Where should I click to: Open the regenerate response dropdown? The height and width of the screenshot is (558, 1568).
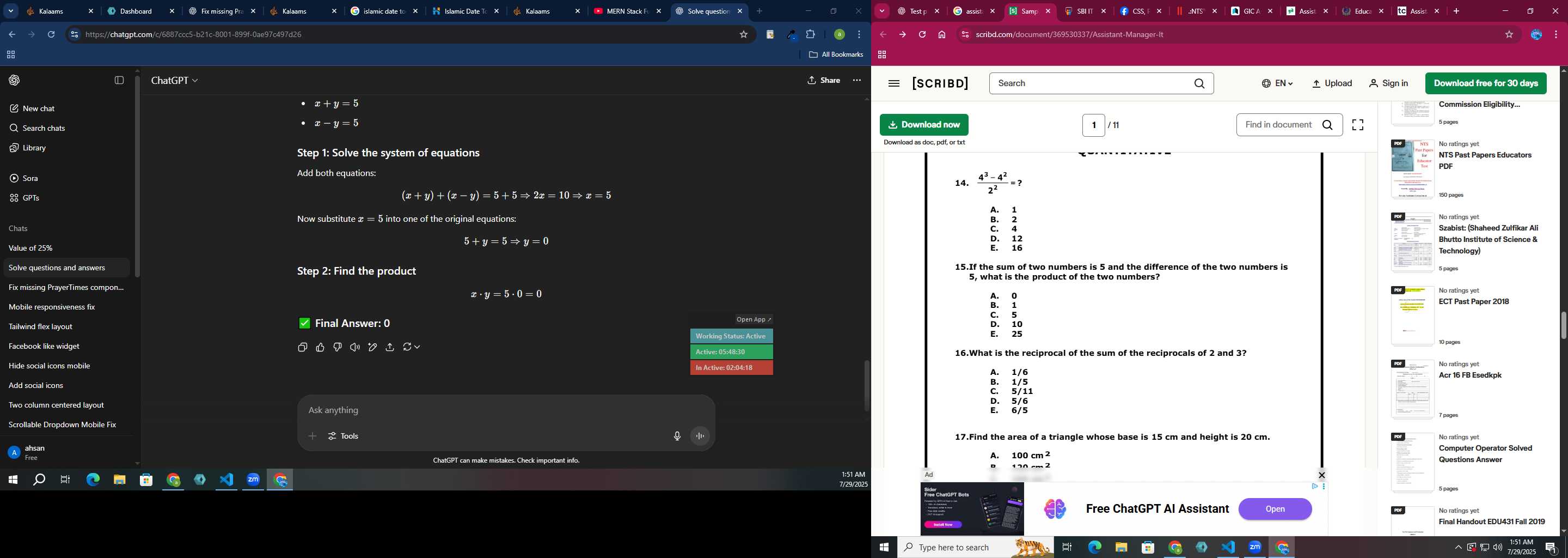(412, 347)
